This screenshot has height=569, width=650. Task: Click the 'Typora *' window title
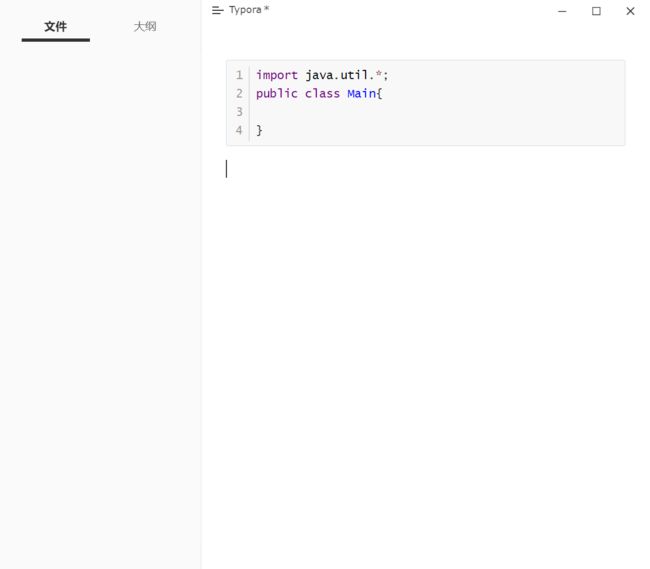[x=249, y=10]
